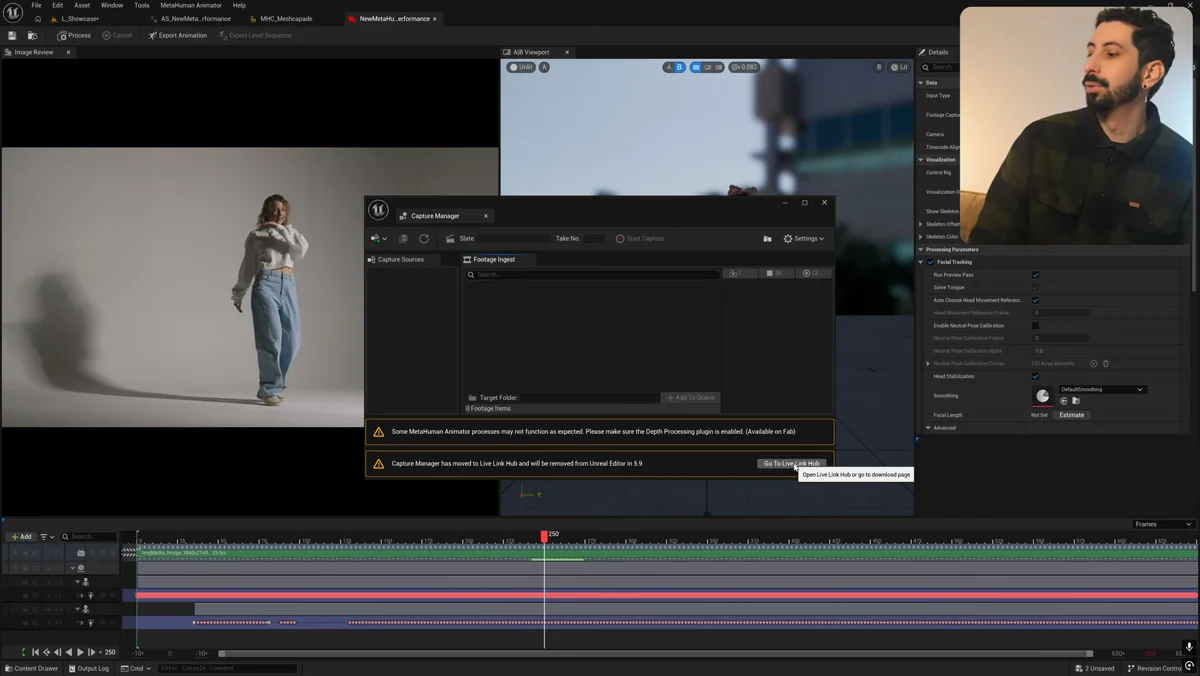Click the microphone icon at bottom right
Viewport: 1200px width, 676px height.
click(x=1189, y=648)
